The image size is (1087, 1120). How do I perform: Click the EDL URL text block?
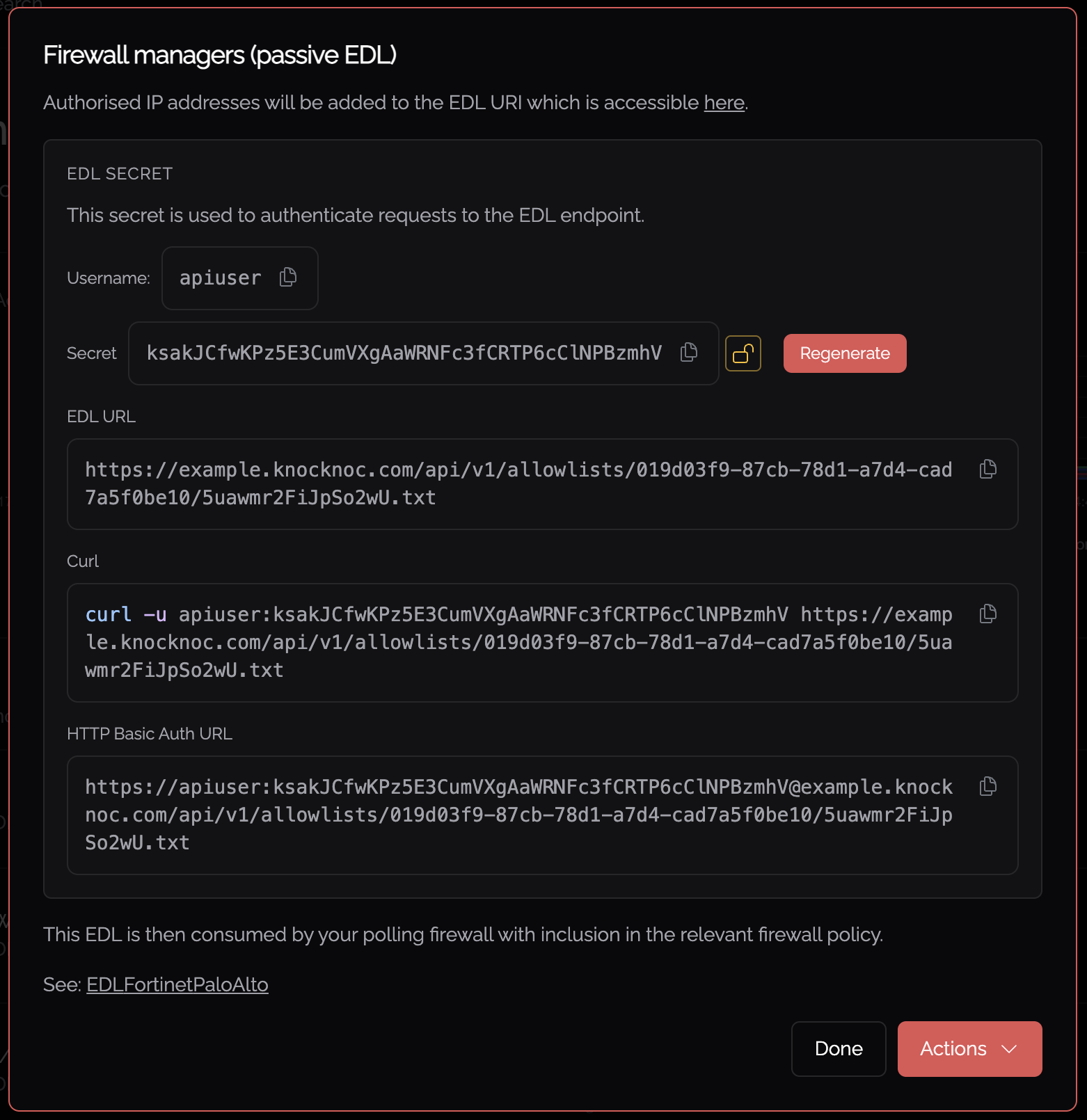pos(518,484)
